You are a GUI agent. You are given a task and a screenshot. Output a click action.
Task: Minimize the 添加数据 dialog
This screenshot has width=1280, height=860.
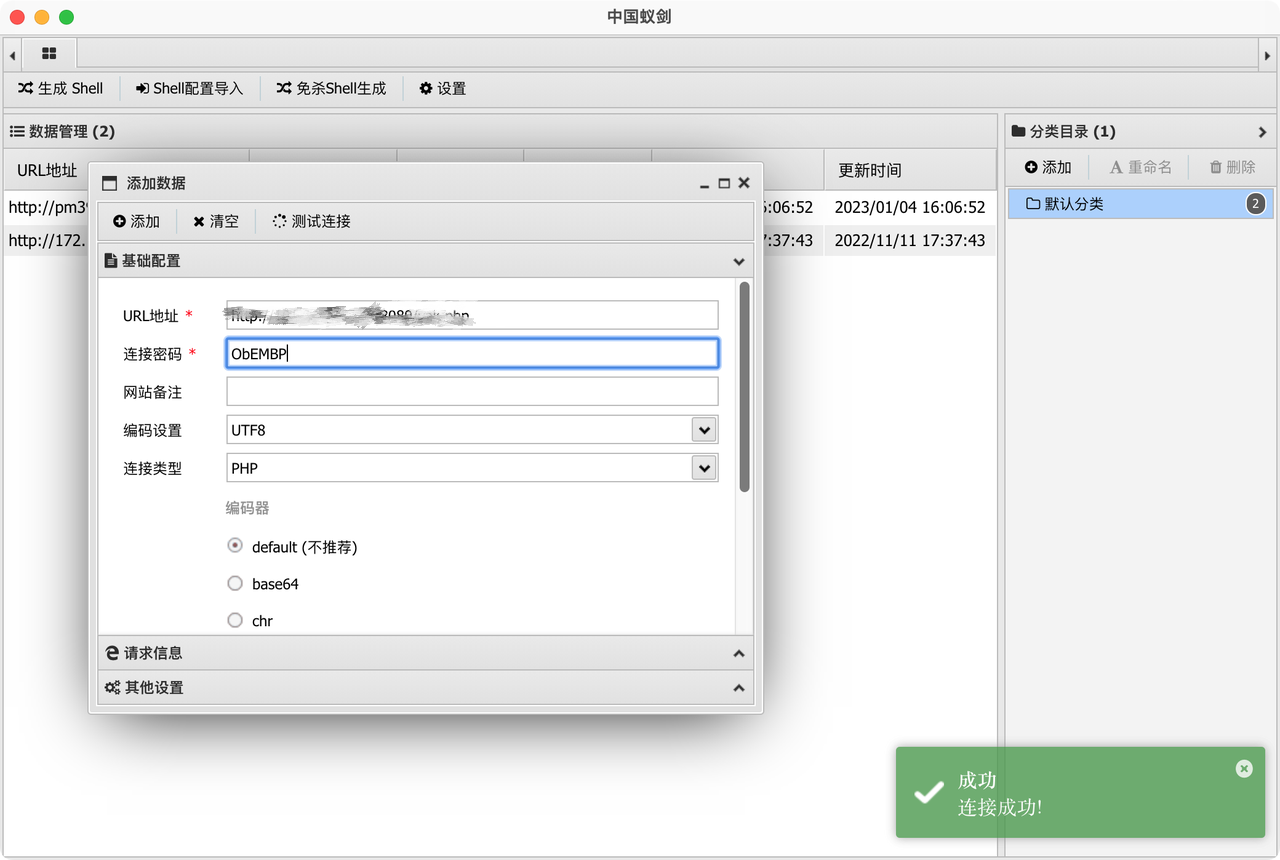[705, 183]
